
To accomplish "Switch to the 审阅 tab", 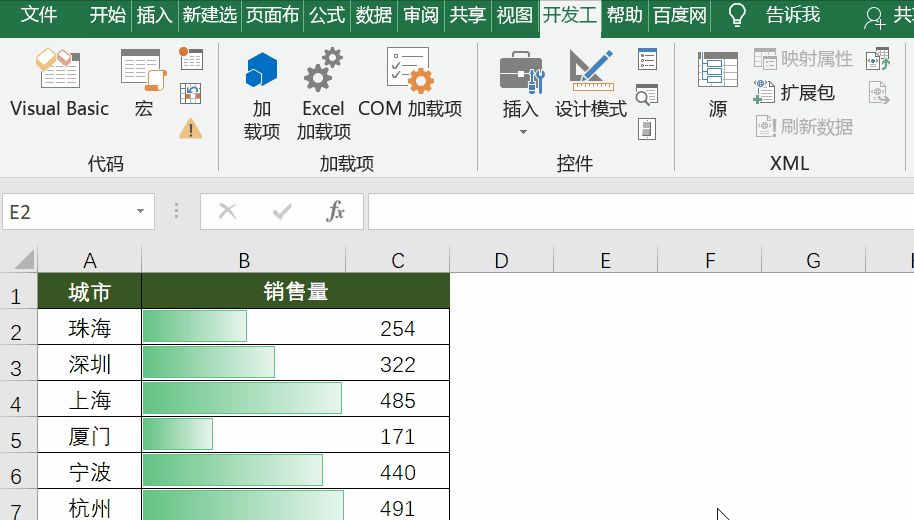I will click(421, 15).
